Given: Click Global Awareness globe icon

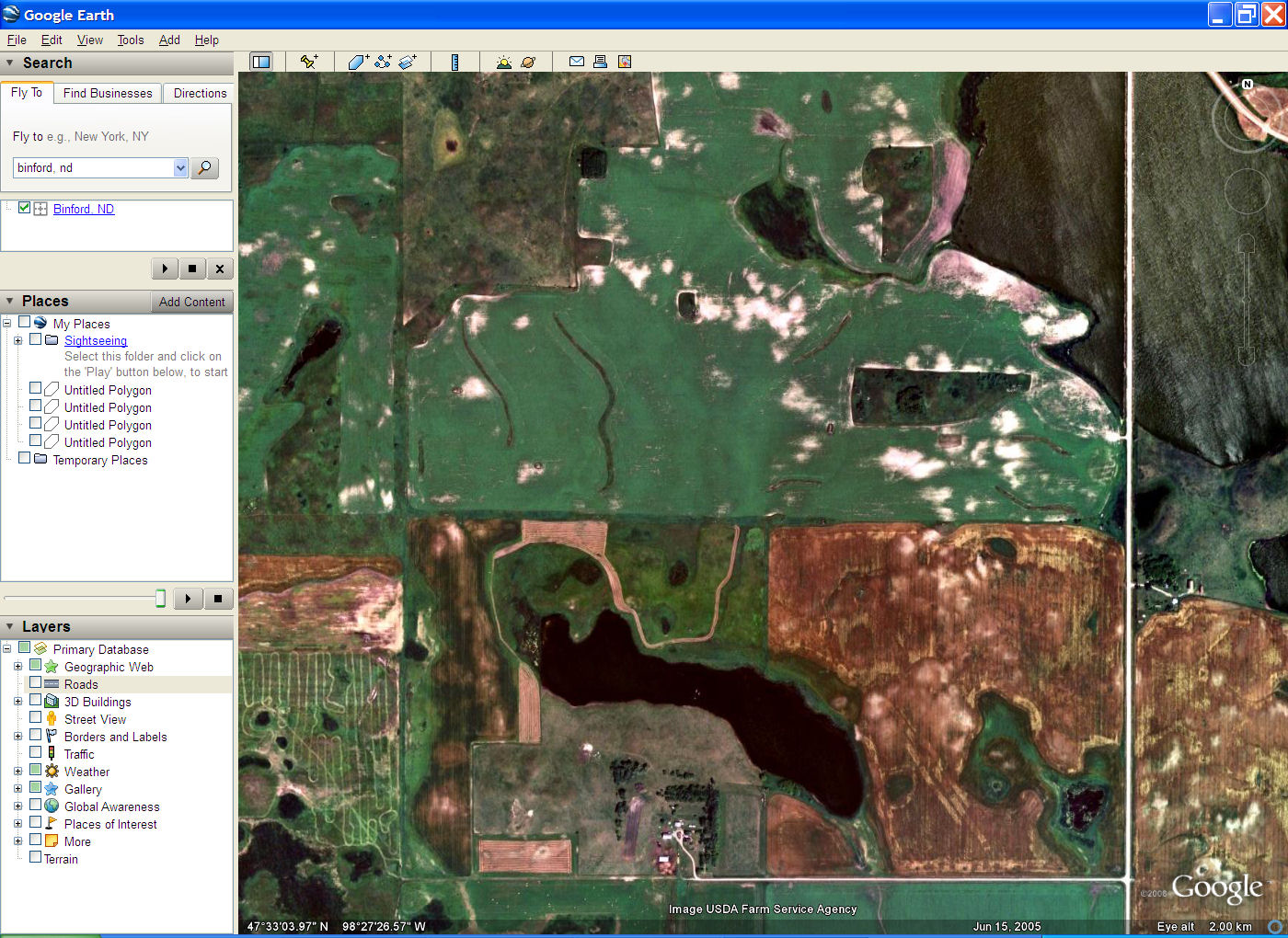Looking at the screenshot, I should 52,806.
